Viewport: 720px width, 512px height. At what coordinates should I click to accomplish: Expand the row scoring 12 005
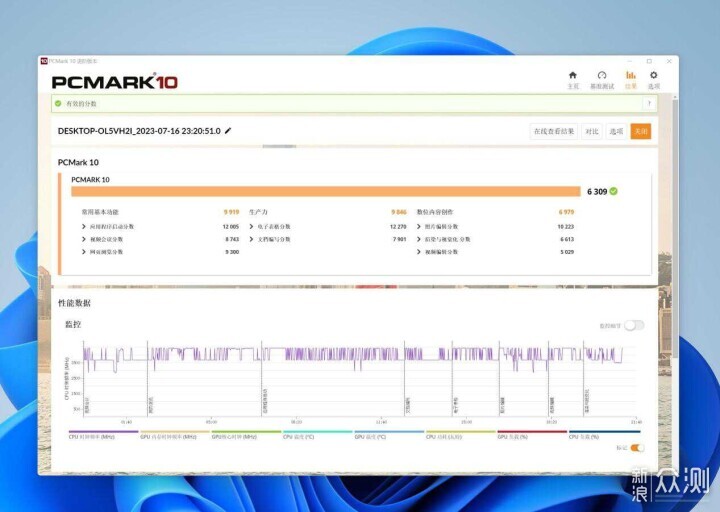click(x=84, y=226)
